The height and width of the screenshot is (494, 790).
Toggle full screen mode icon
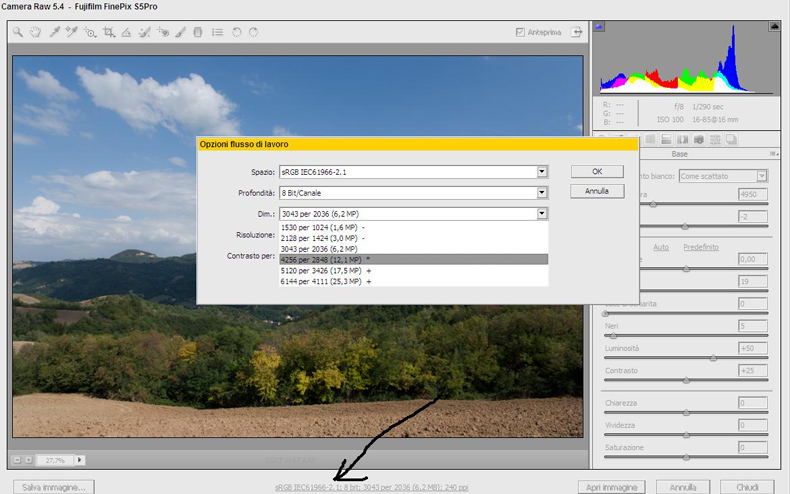(x=576, y=32)
